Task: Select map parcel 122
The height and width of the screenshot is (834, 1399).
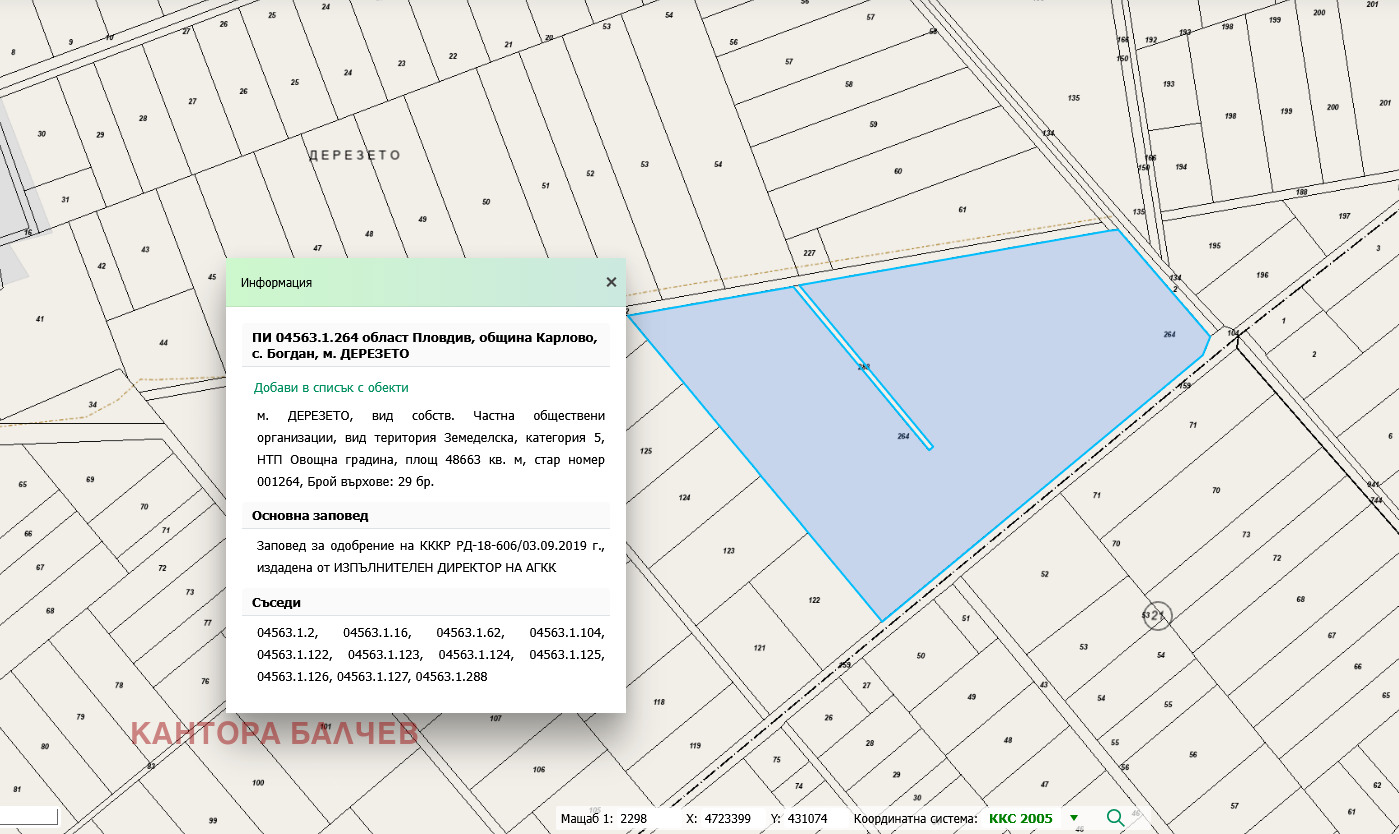Action: [814, 600]
